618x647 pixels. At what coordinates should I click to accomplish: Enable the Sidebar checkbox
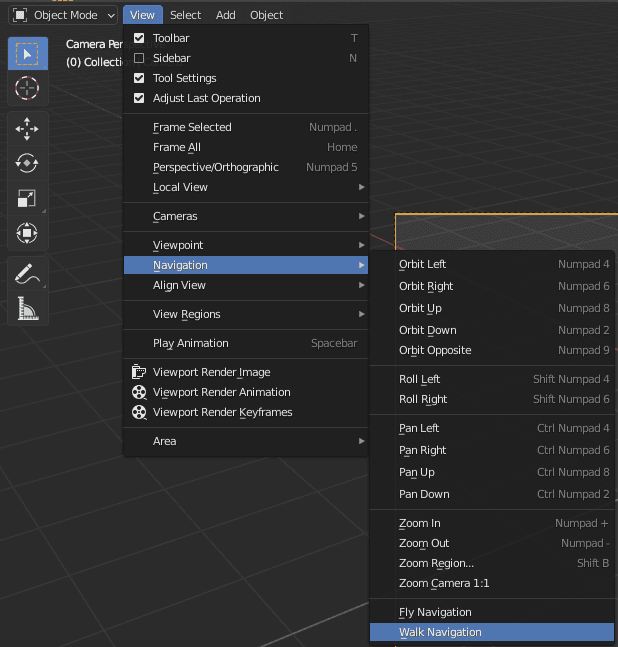(139, 58)
